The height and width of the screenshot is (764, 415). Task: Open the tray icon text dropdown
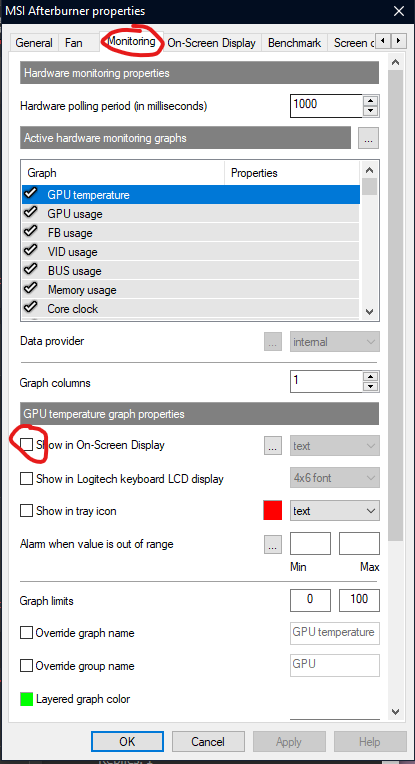[x=335, y=511]
